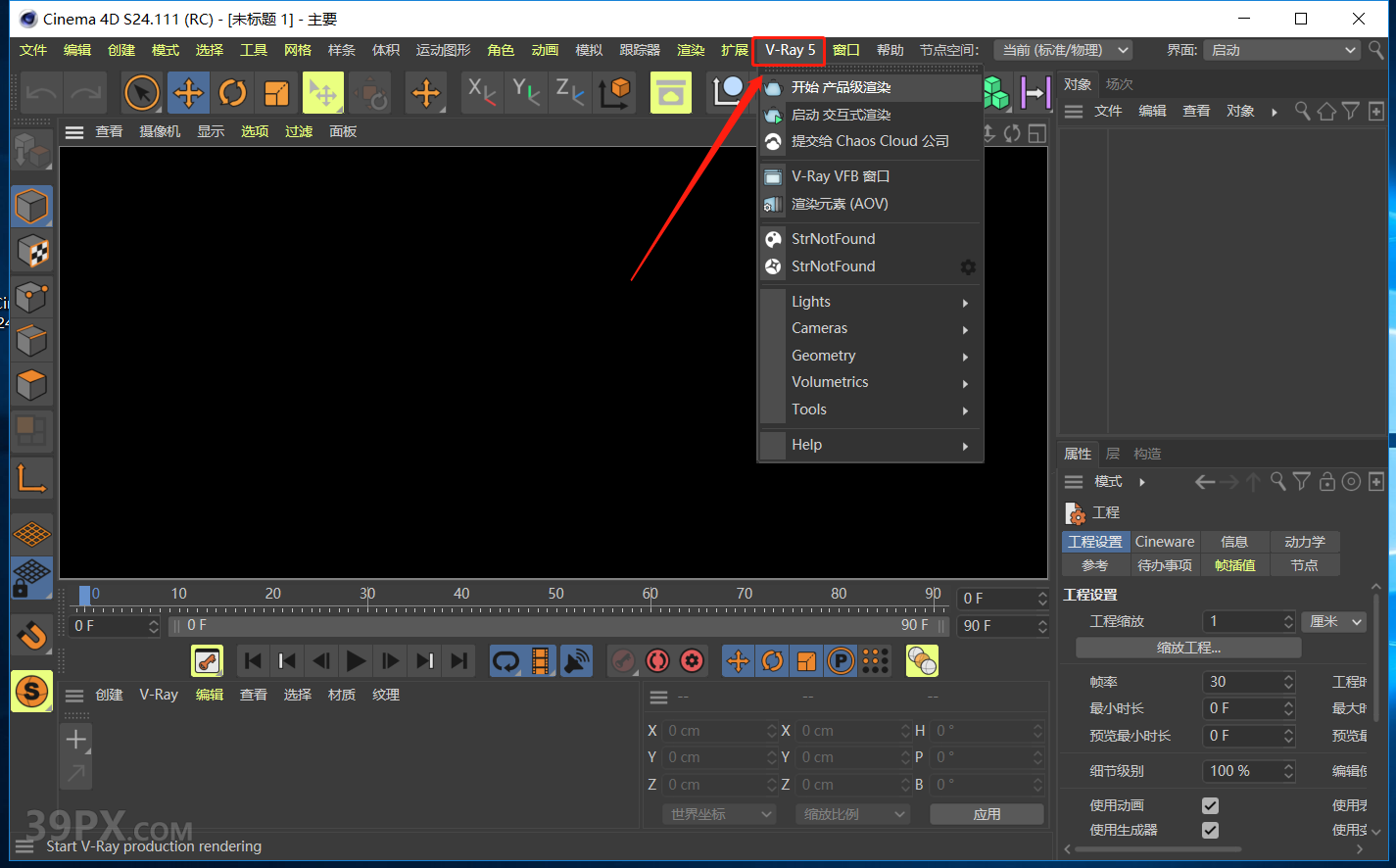Click the 缩放工程... button
The image size is (1396, 868).
pyautogui.click(x=1188, y=648)
